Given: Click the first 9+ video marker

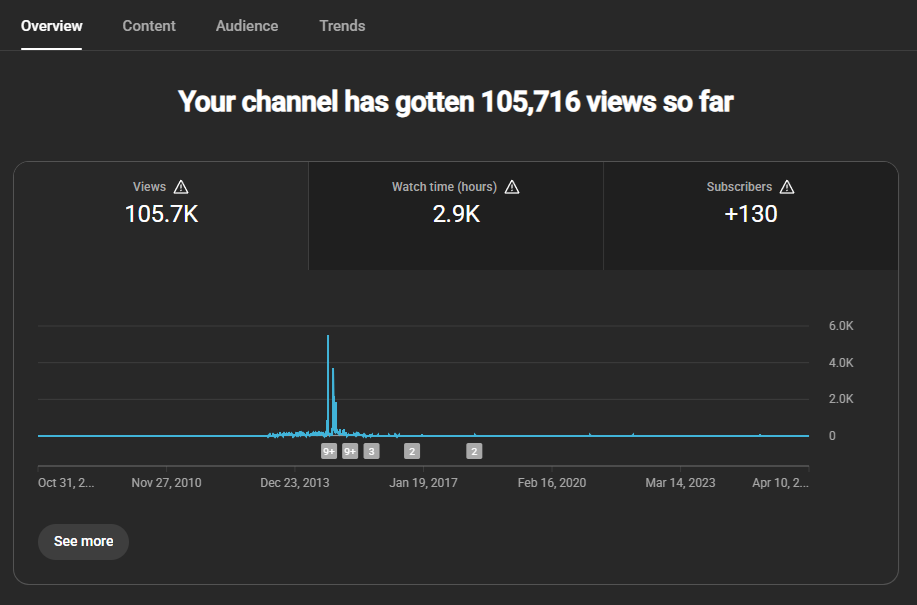Looking at the screenshot, I should [329, 451].
